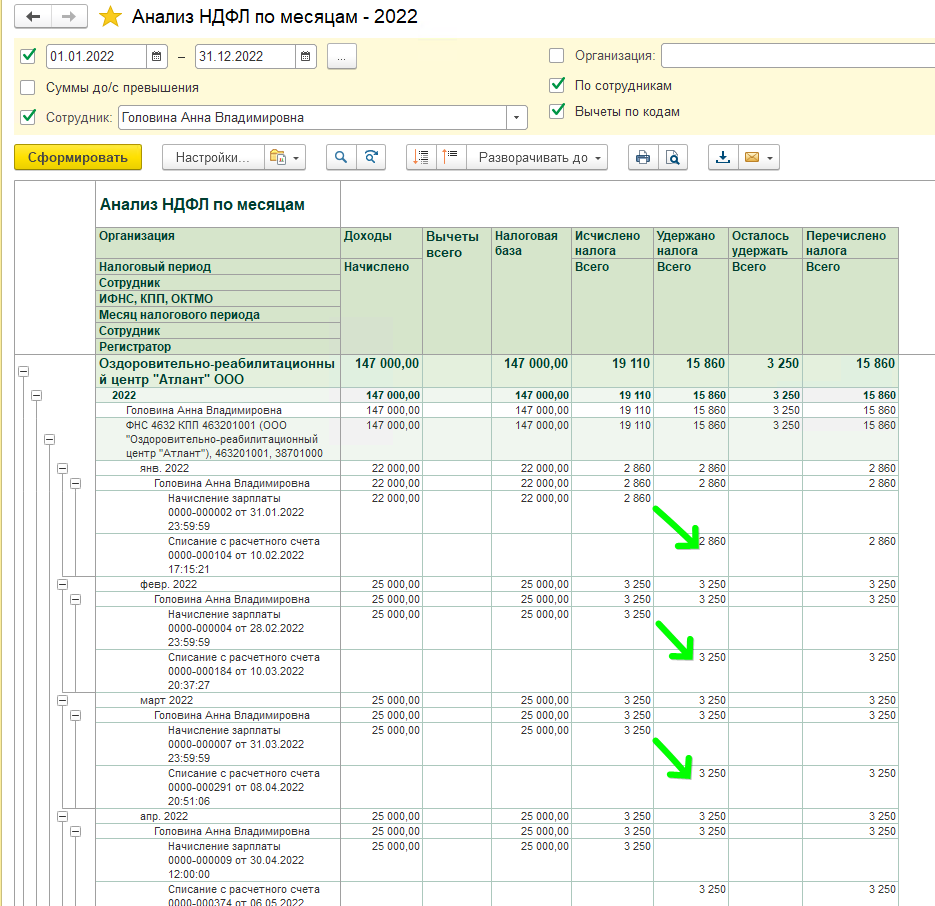Screen dimensions: 935x906
Task: Open the Настройки... button
Action: tap(212, 157)
